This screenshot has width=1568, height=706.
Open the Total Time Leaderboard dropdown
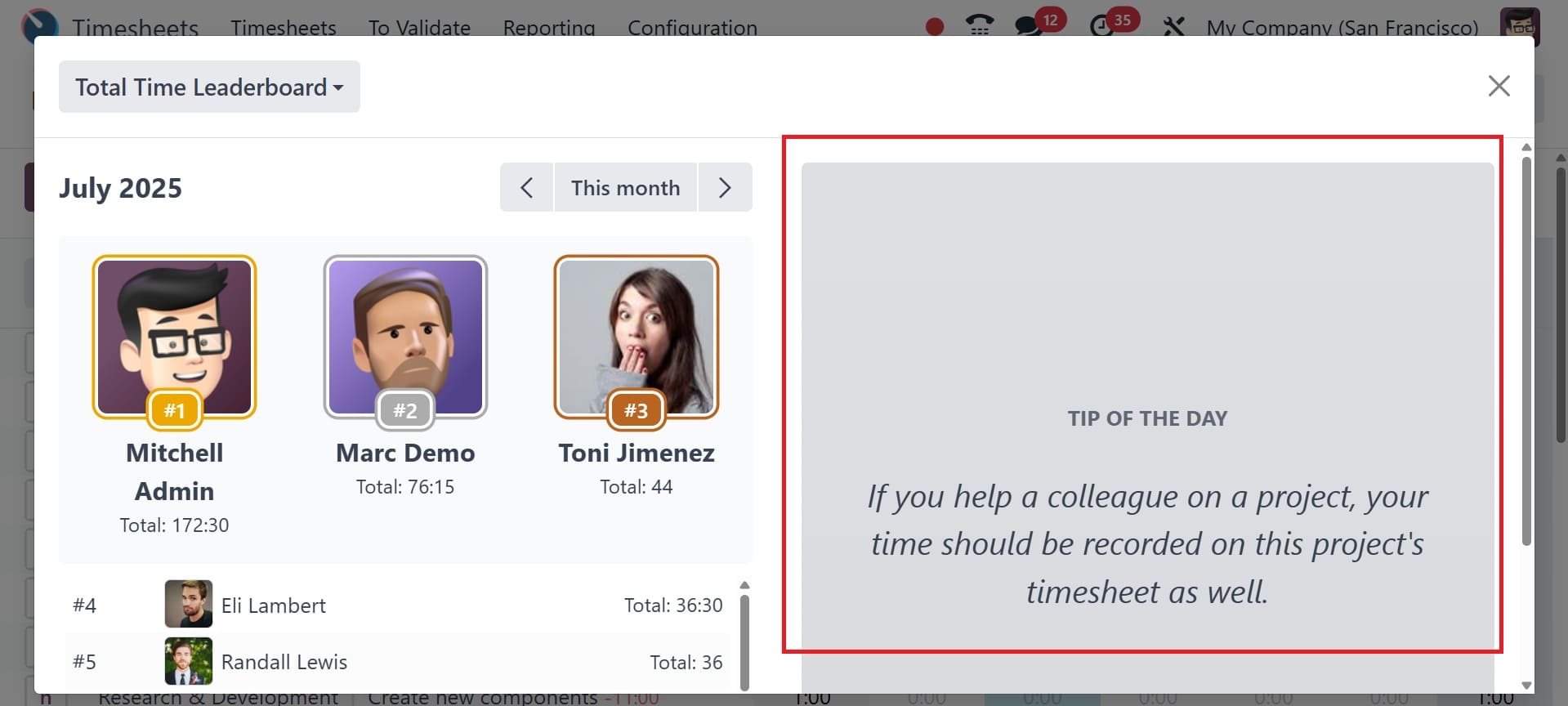pos(209,87)
